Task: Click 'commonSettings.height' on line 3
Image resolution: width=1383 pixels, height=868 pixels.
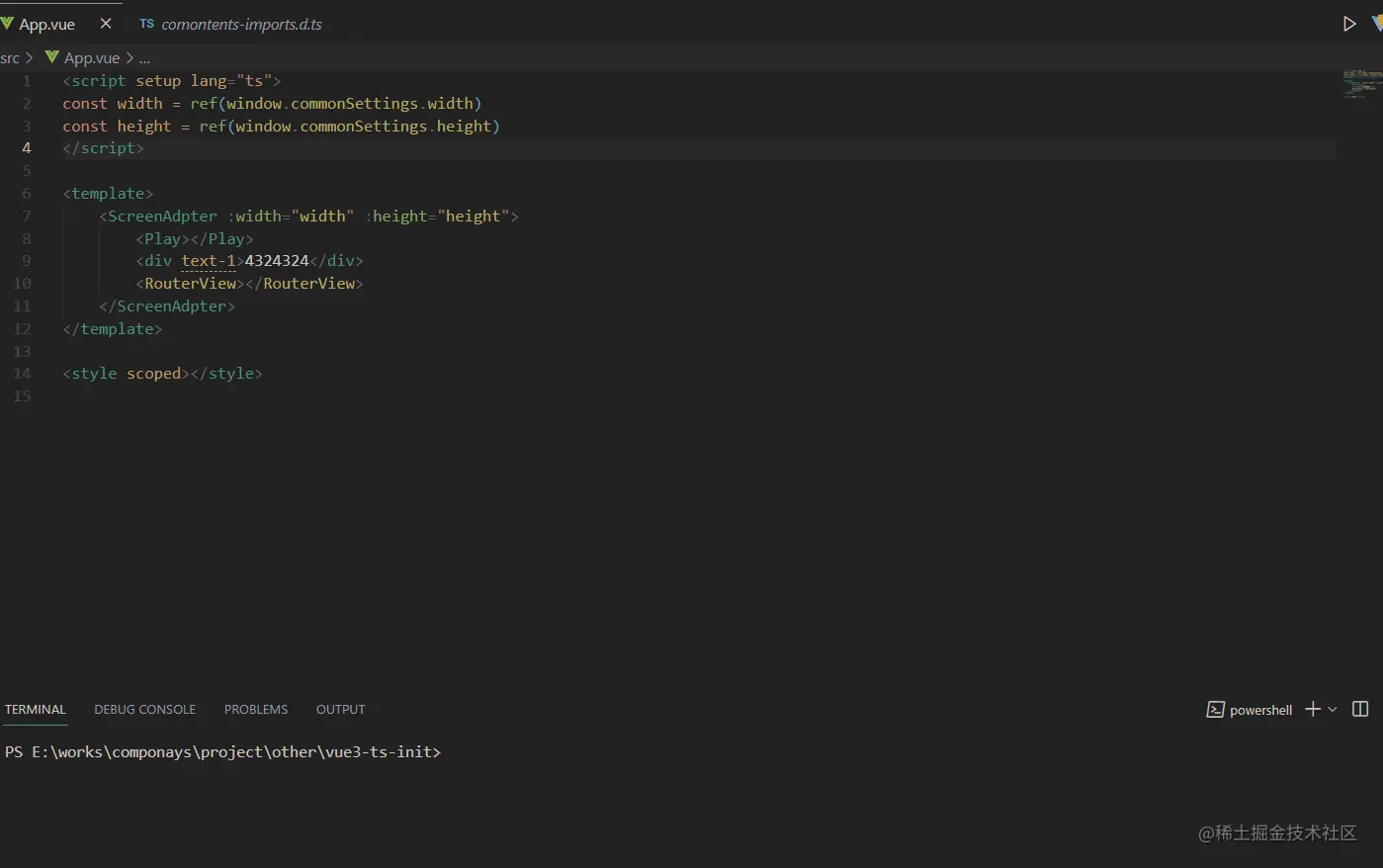Action: [395, 127]
